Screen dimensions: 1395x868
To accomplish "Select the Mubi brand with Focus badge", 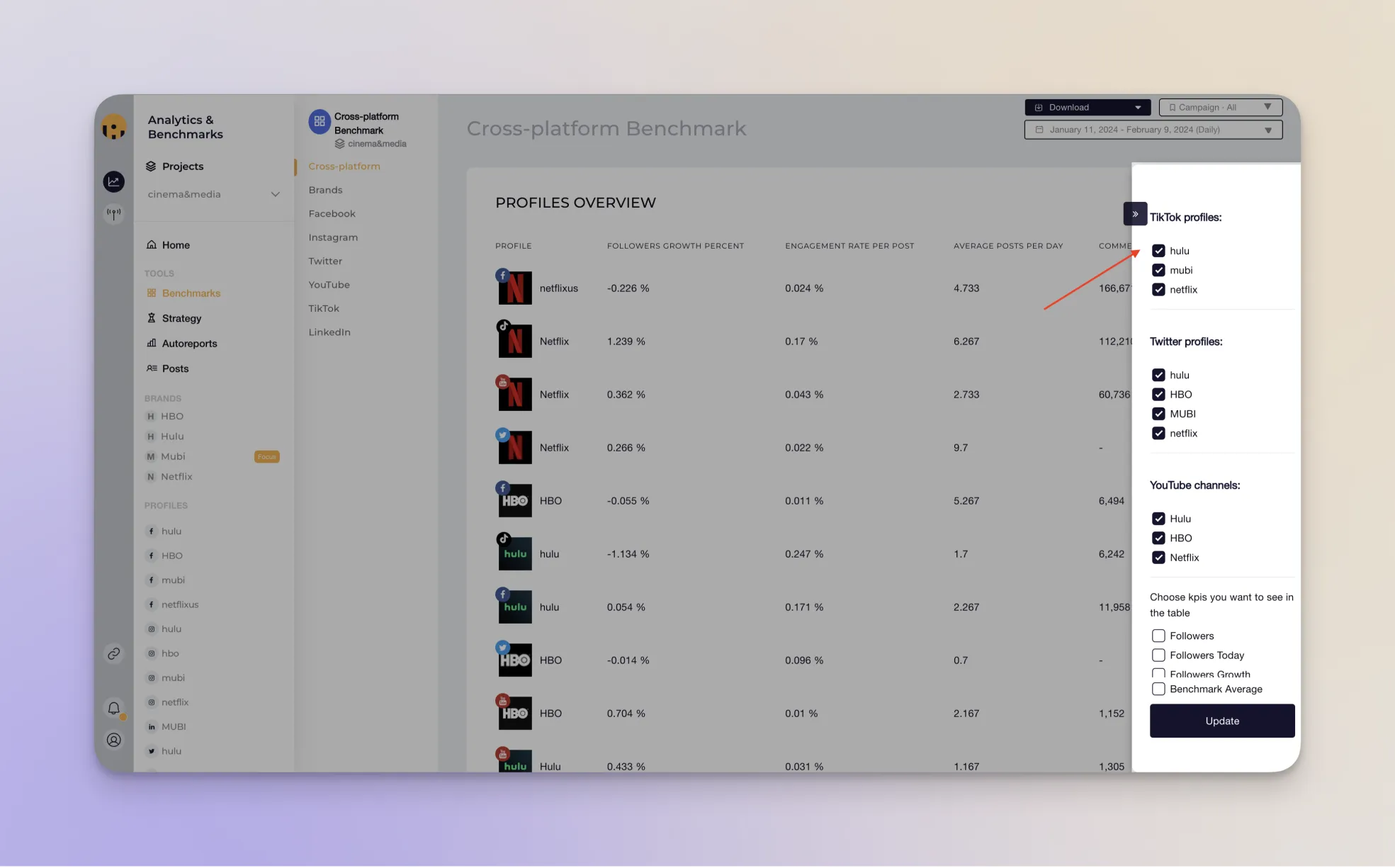I will pyautogui.click(x=213, y=456).
